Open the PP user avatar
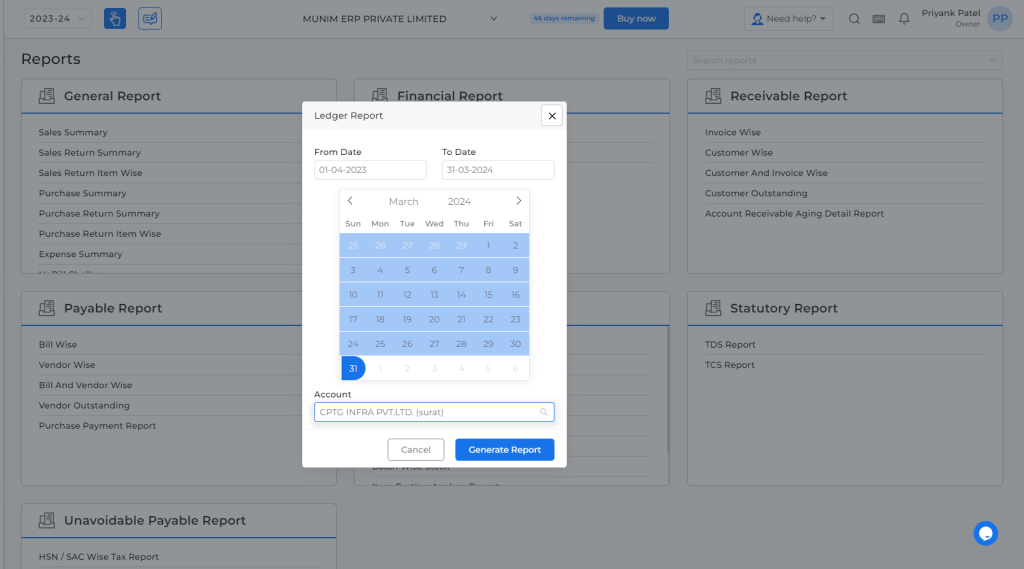This screenshot has height=569, width=1024. [1000, 18]
